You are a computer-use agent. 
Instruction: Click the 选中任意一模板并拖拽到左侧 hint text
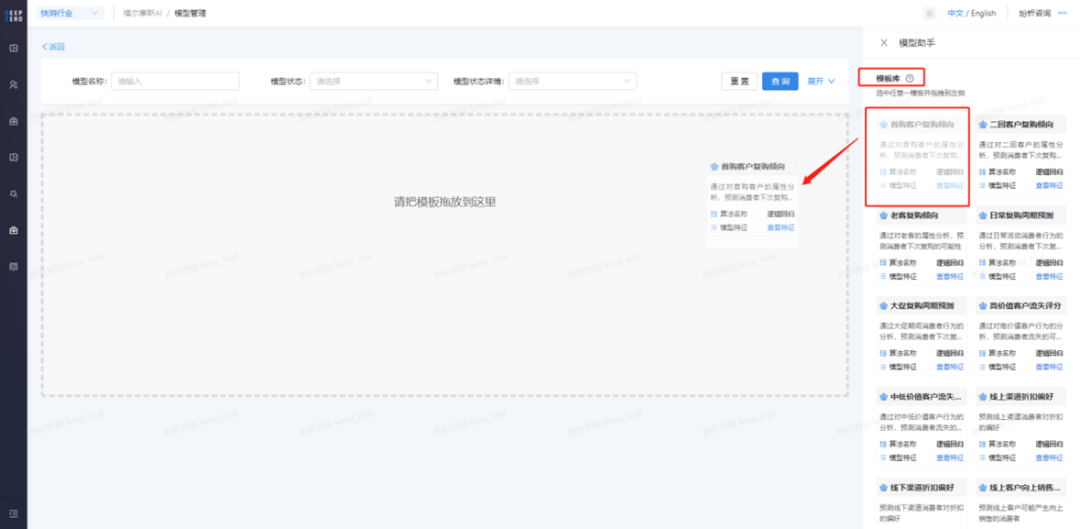click(x=920, y=92)
